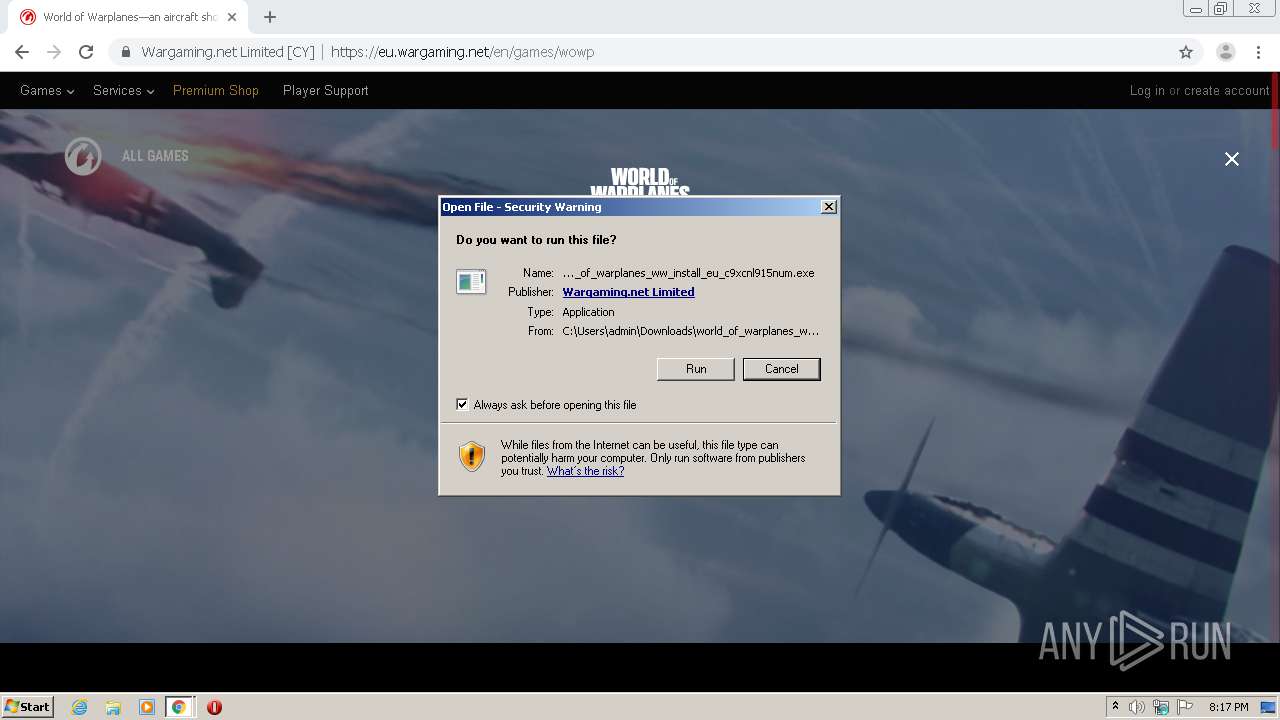Close the game overlay with X

click(x=1232, y=159)
